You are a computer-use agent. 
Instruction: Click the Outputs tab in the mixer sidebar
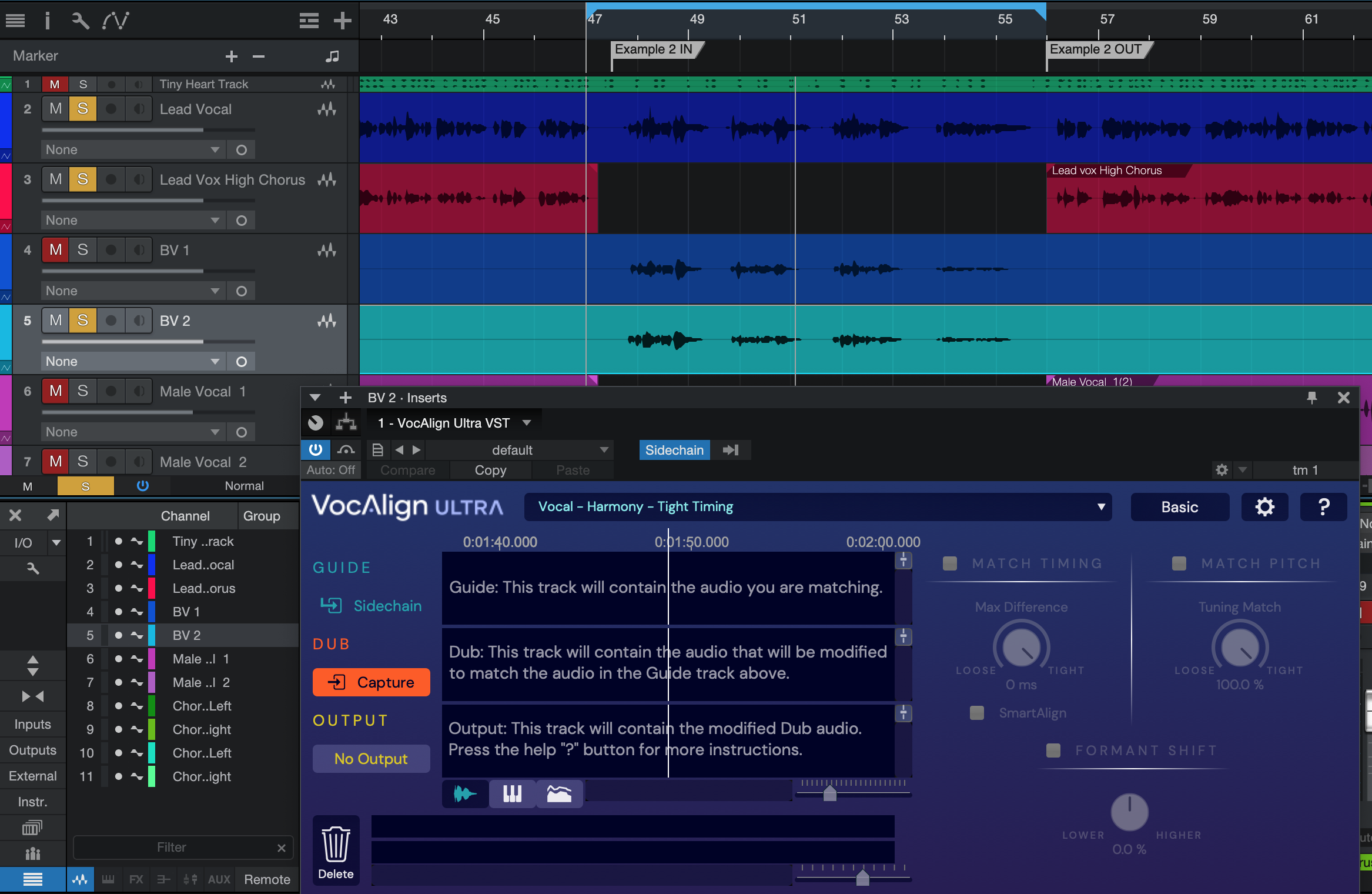tap(33, 750)
